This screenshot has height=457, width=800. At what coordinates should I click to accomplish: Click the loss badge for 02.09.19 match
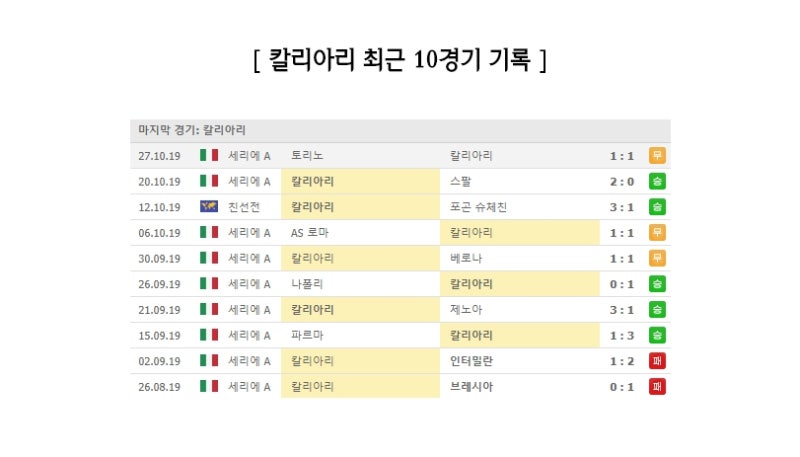[657, 360]
